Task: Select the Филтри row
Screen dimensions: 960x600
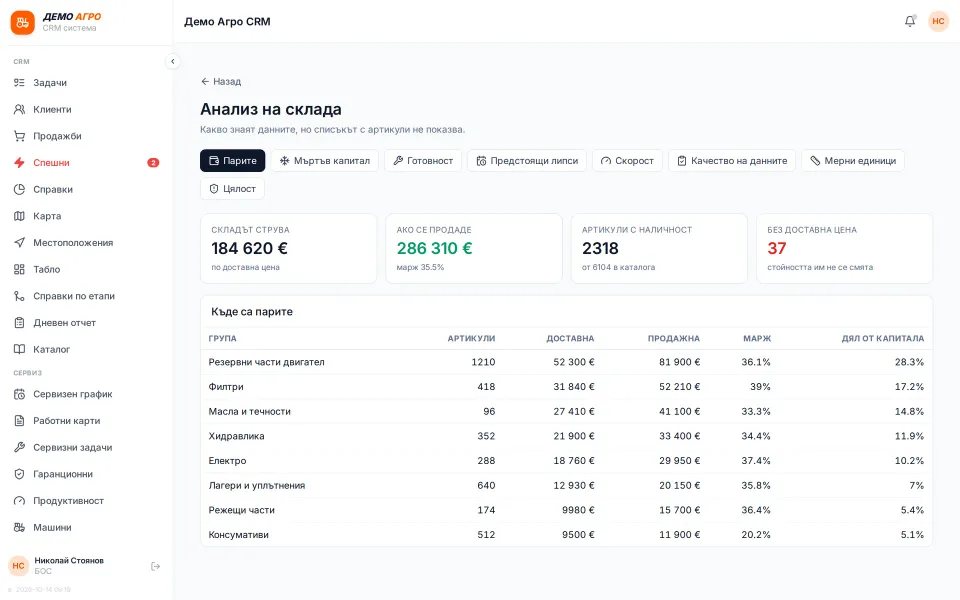Action: coord(566,387)
